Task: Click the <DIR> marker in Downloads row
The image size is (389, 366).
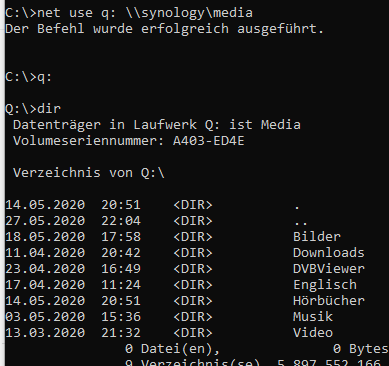Action: point(193,253)
